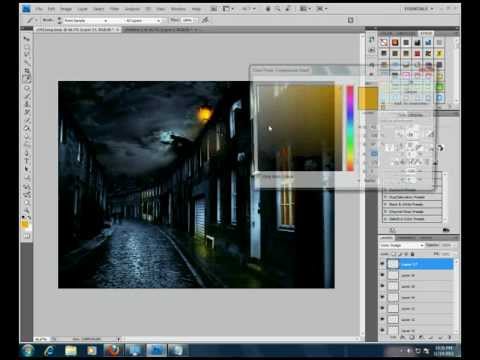Select the Eraser tool
Viewport: 480px width, 360px height.
27,120
